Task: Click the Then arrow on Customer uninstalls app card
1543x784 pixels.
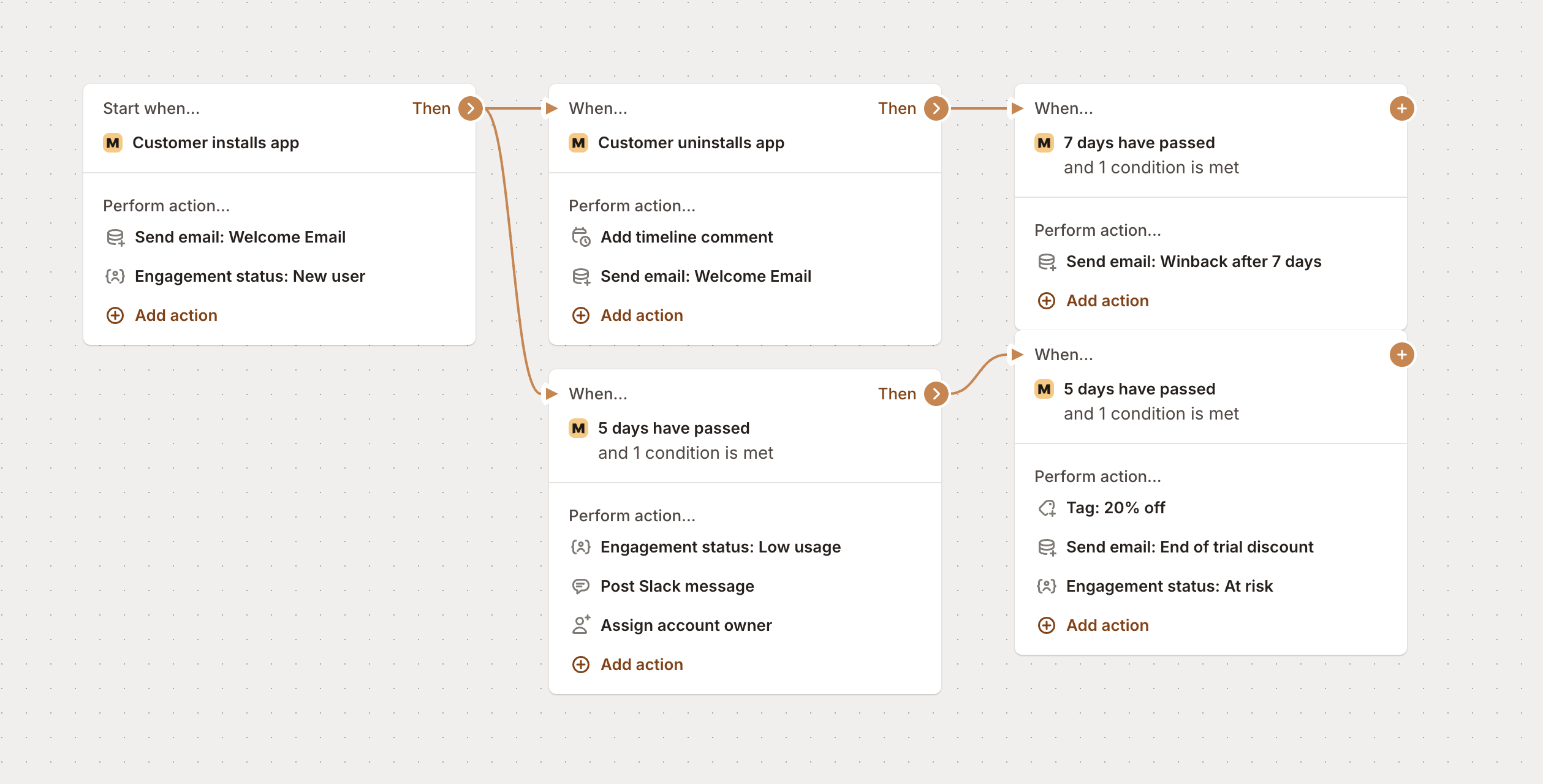Action: (936, 108)
